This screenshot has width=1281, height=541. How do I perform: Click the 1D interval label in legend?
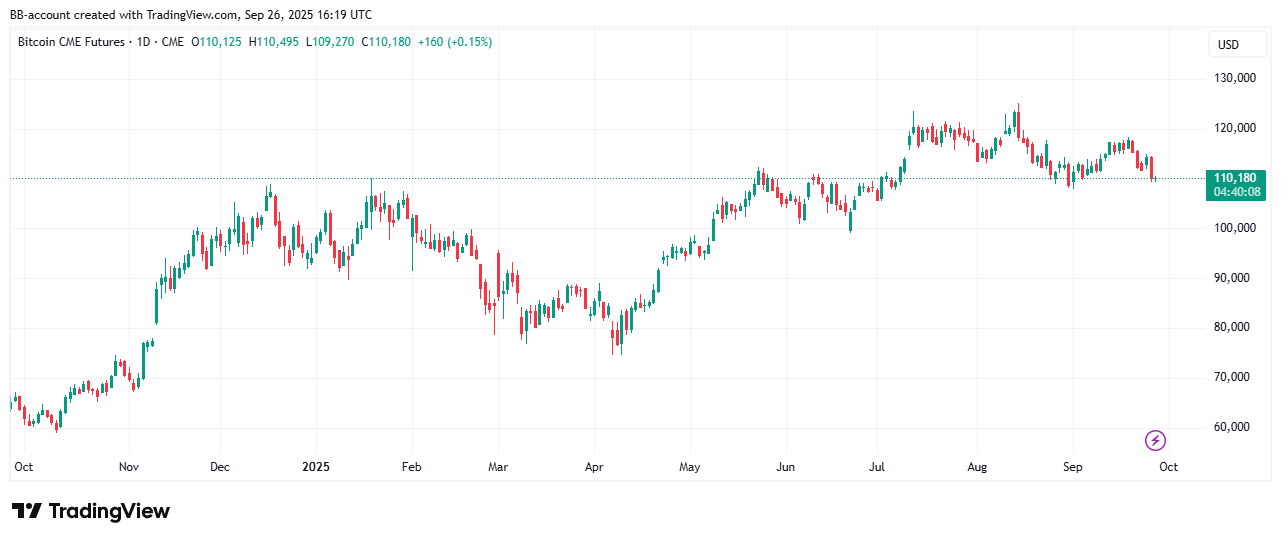[x=141, y=42]
